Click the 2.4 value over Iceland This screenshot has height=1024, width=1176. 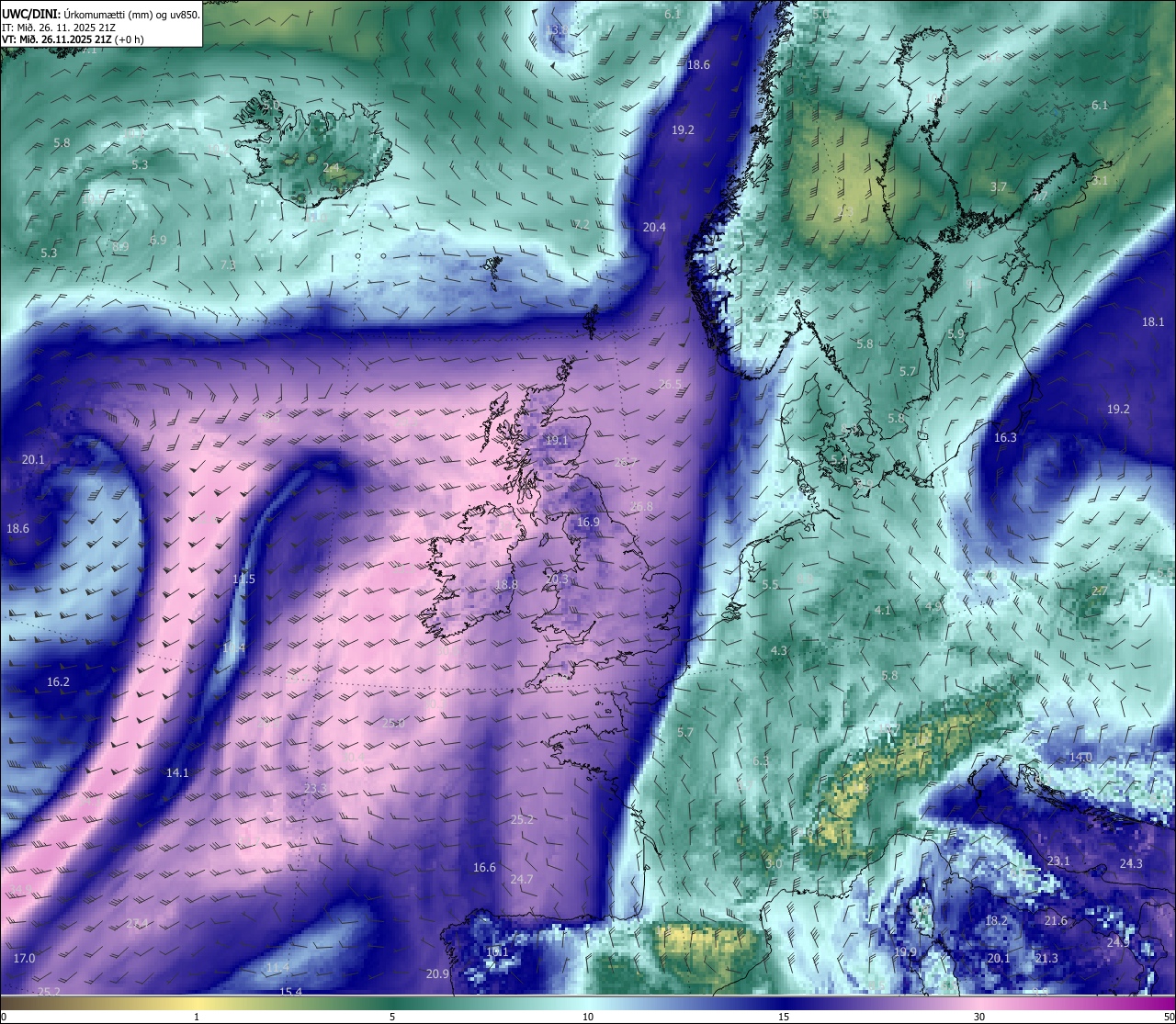coord(331,168)
